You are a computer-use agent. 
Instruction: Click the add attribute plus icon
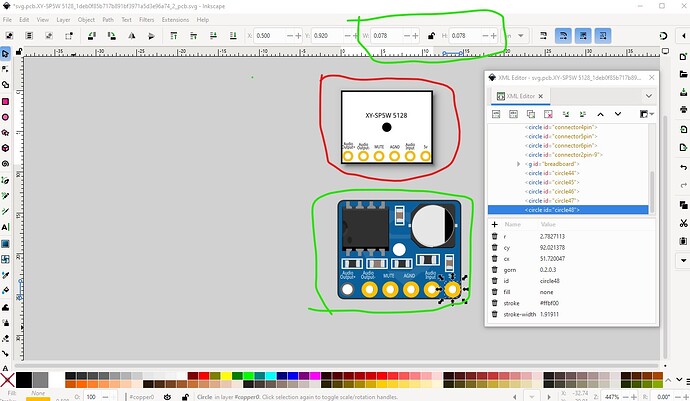point(495,224)
